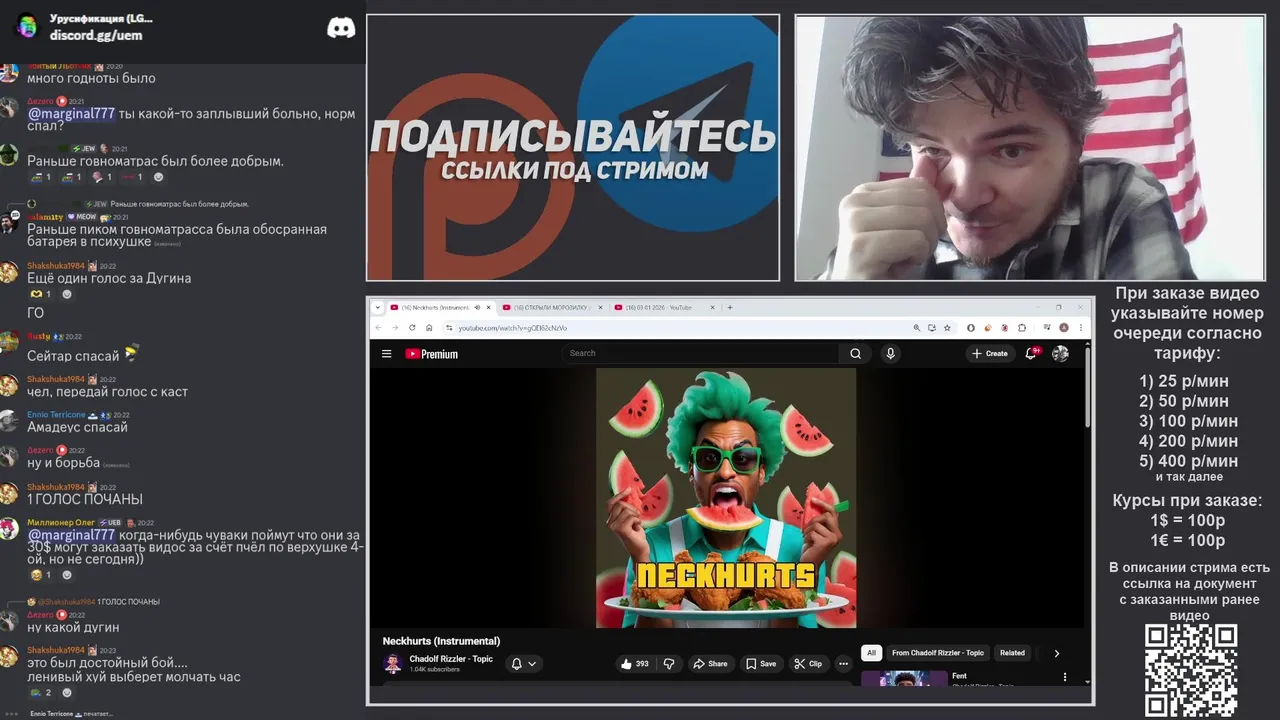
Task: View site information icon in address bar
Action: (450, 328)
